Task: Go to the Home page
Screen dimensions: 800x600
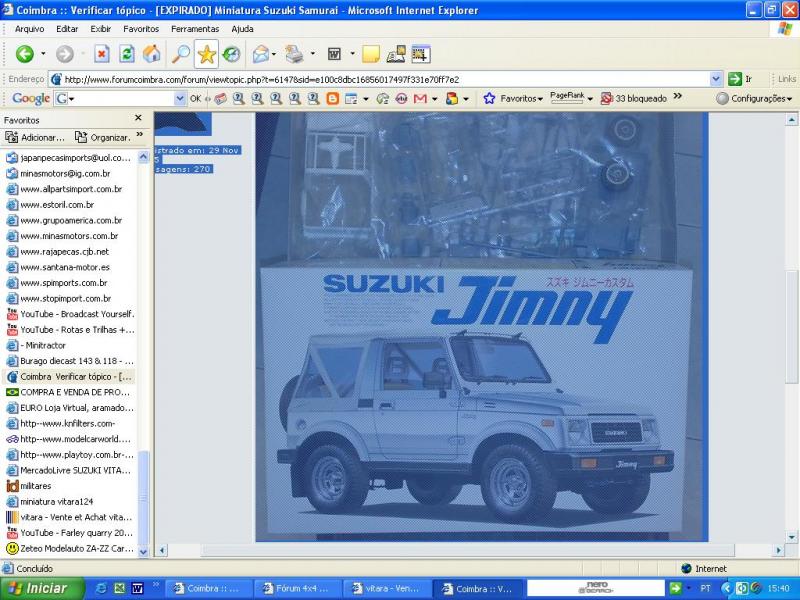Action: (152, 54)
